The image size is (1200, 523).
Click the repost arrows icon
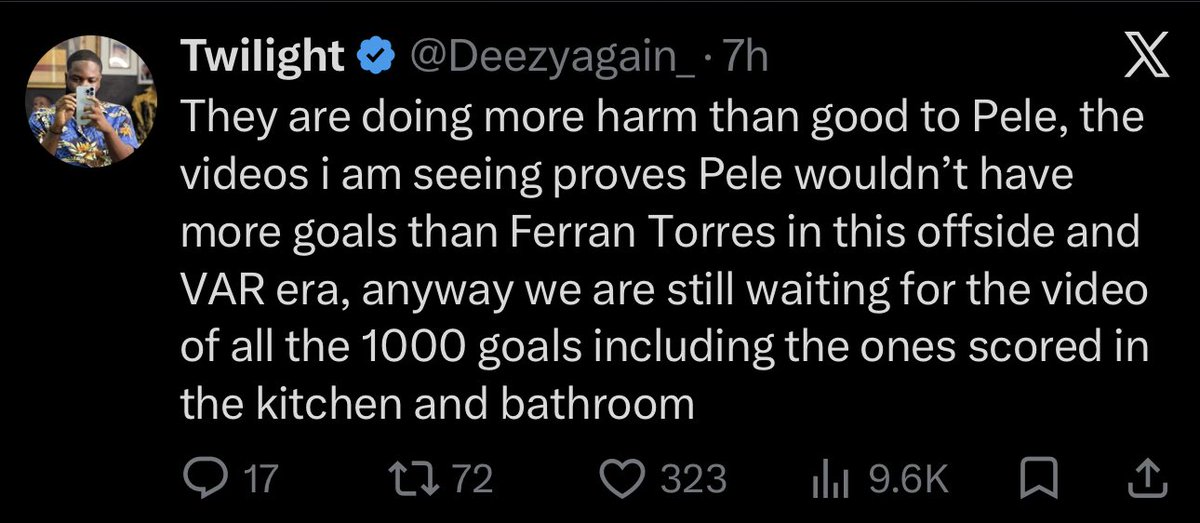(x=418, y=479)
